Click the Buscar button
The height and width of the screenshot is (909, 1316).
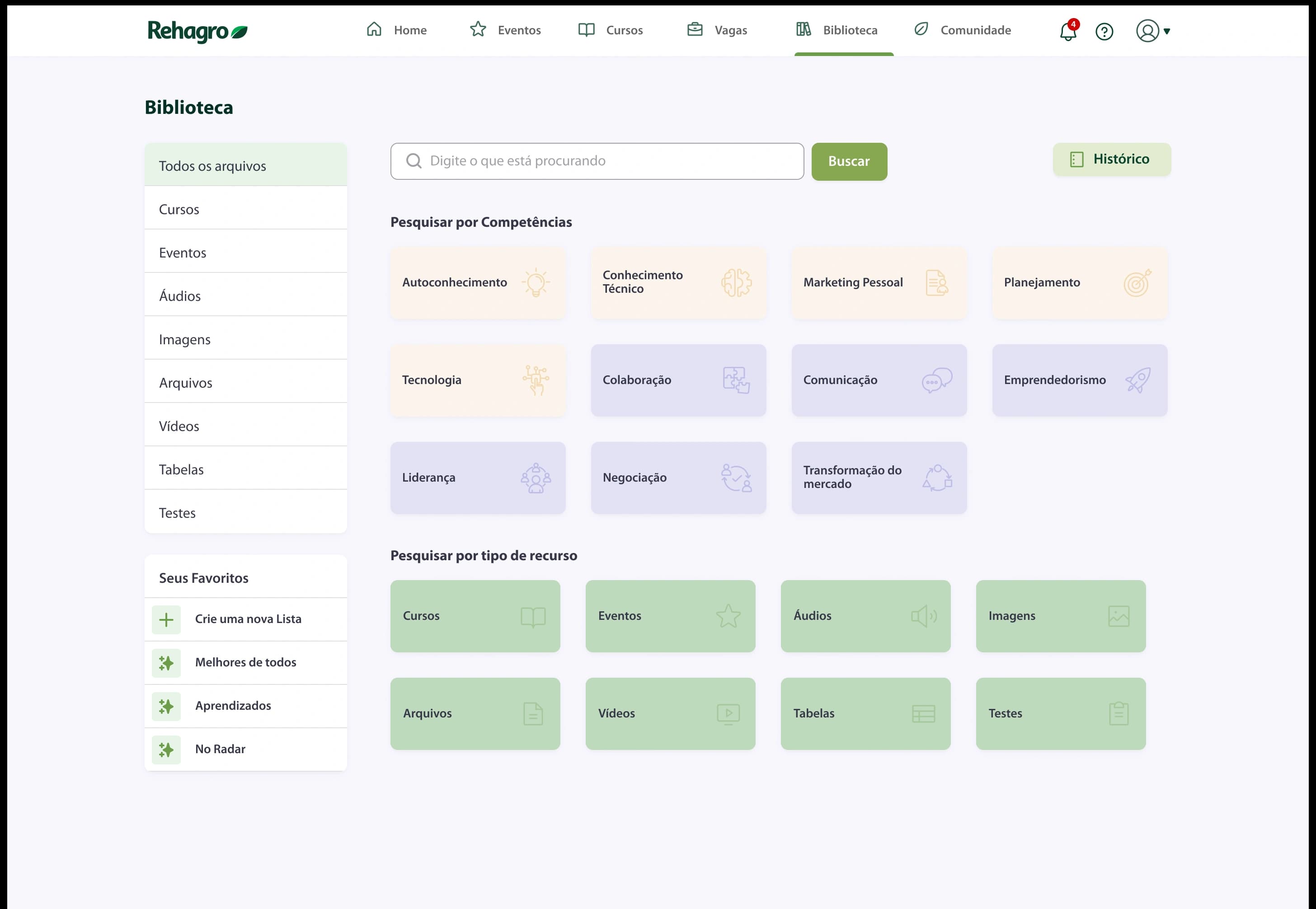(849, 161)
